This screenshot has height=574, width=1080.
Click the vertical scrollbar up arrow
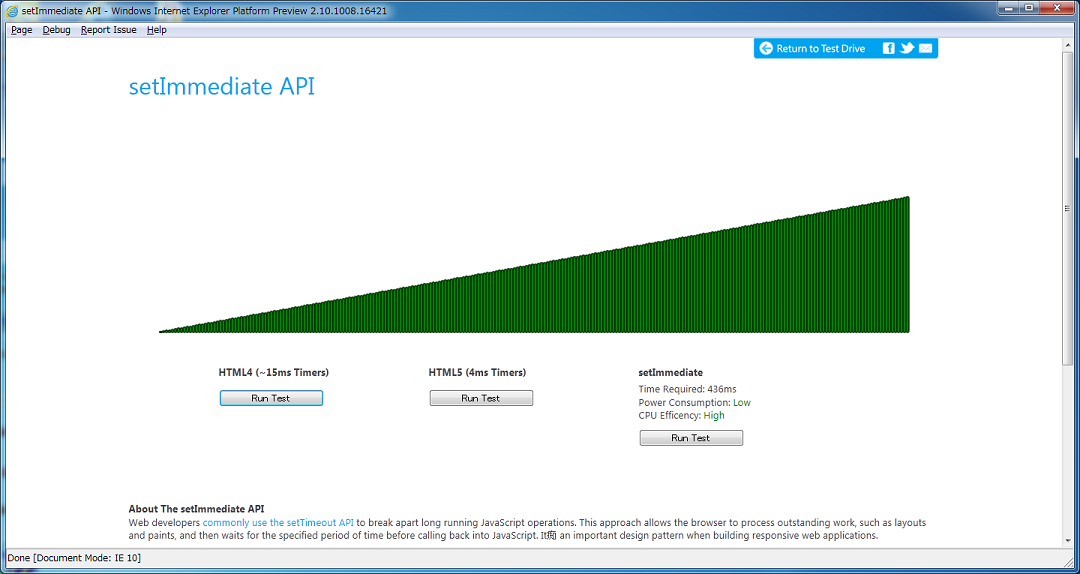click(x=1067, y=46)
